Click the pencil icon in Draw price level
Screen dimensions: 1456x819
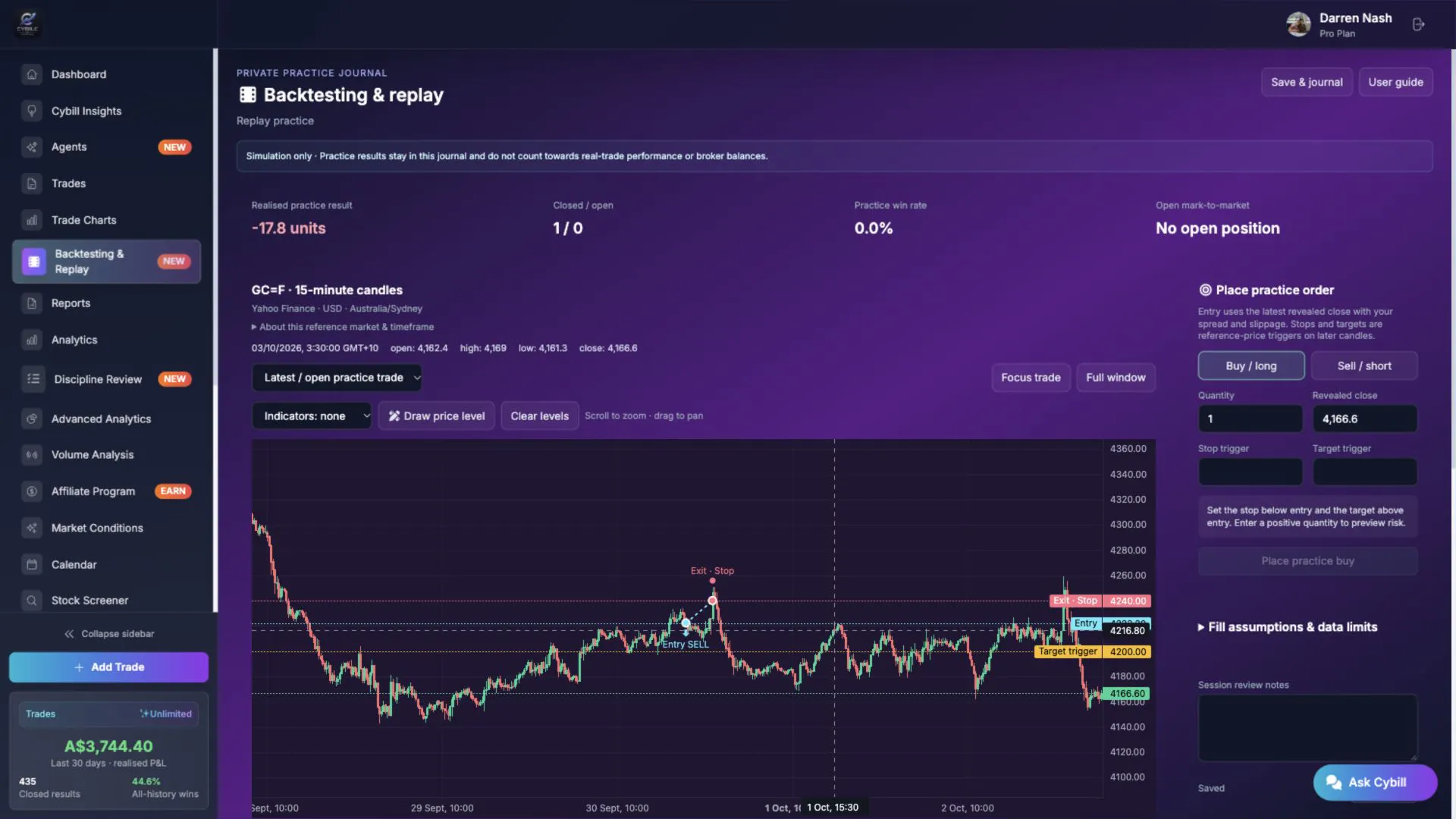pyautogui.click(x=394, y=416)
